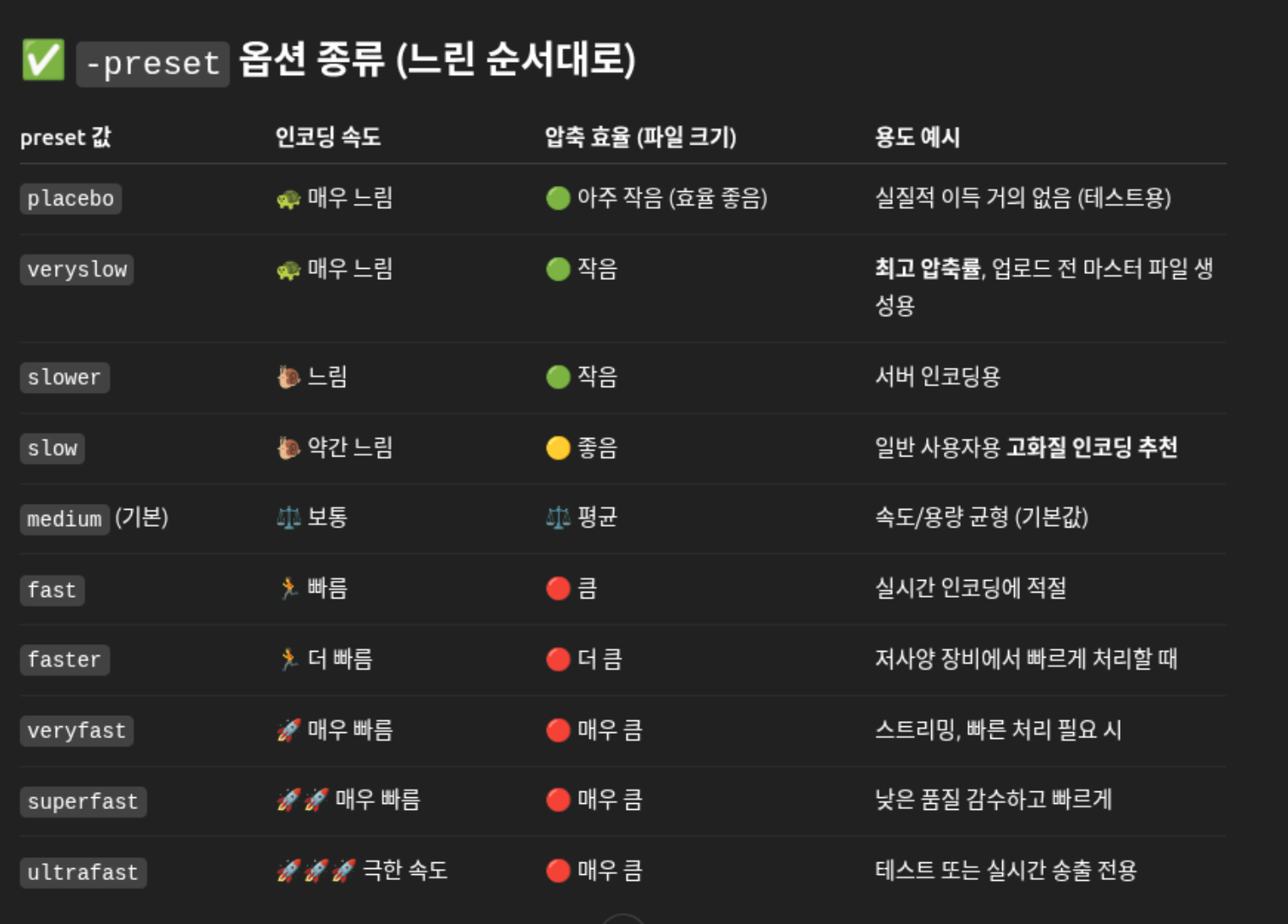Screen dimensions: 1288x924
Task: Click the turtle icon in placebo row
Action: point(288,200)
